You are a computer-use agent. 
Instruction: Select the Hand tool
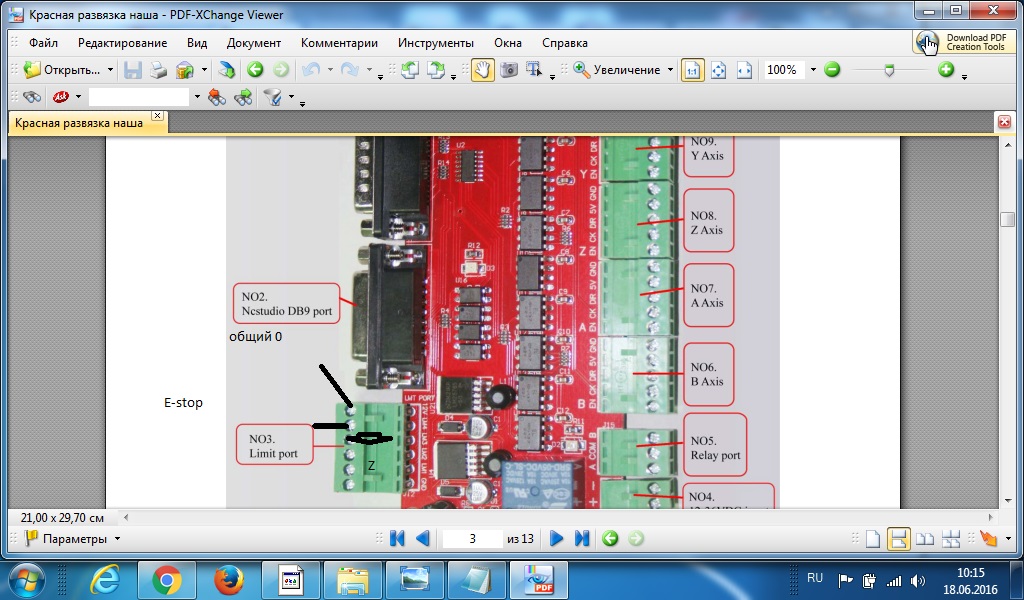tap(482, 70)
